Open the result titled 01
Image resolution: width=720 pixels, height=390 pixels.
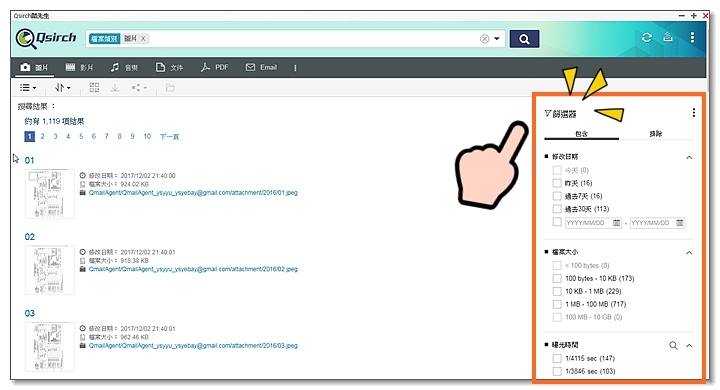(x=29, y=160)
